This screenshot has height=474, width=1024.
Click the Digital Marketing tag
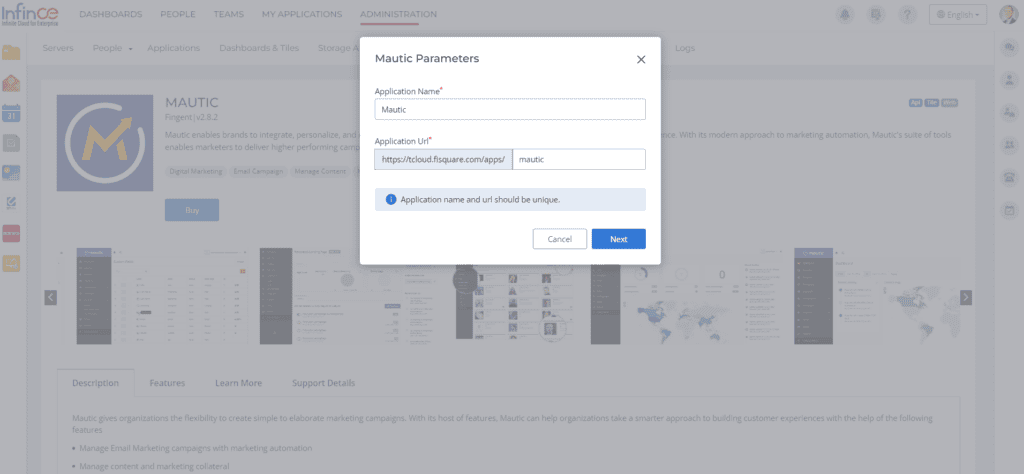click(196, 172)
